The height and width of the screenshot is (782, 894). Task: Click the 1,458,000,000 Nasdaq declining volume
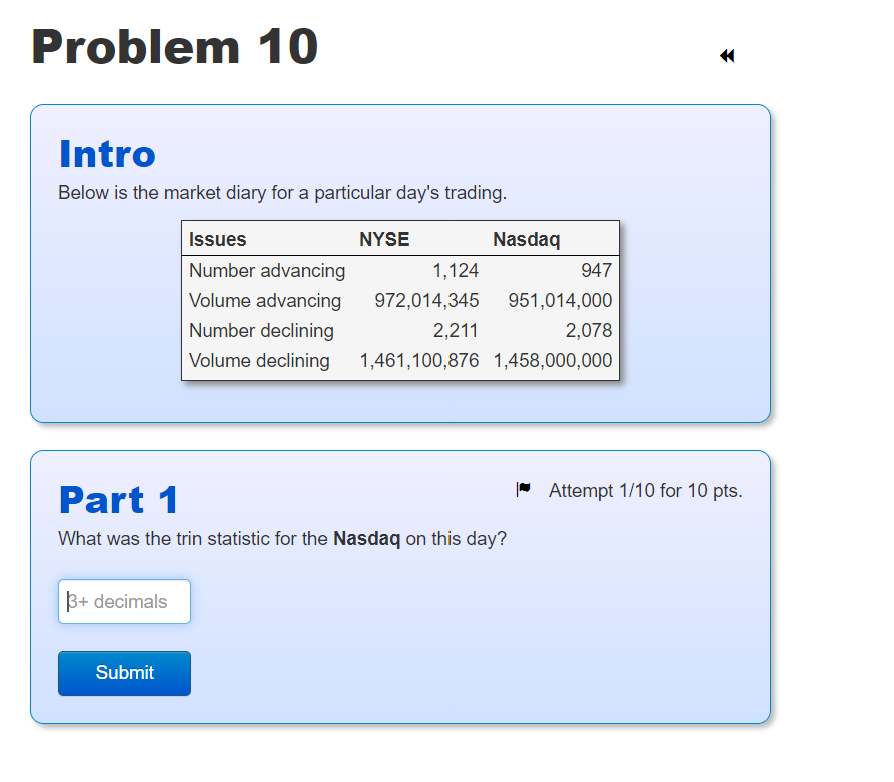pos(553,360)
